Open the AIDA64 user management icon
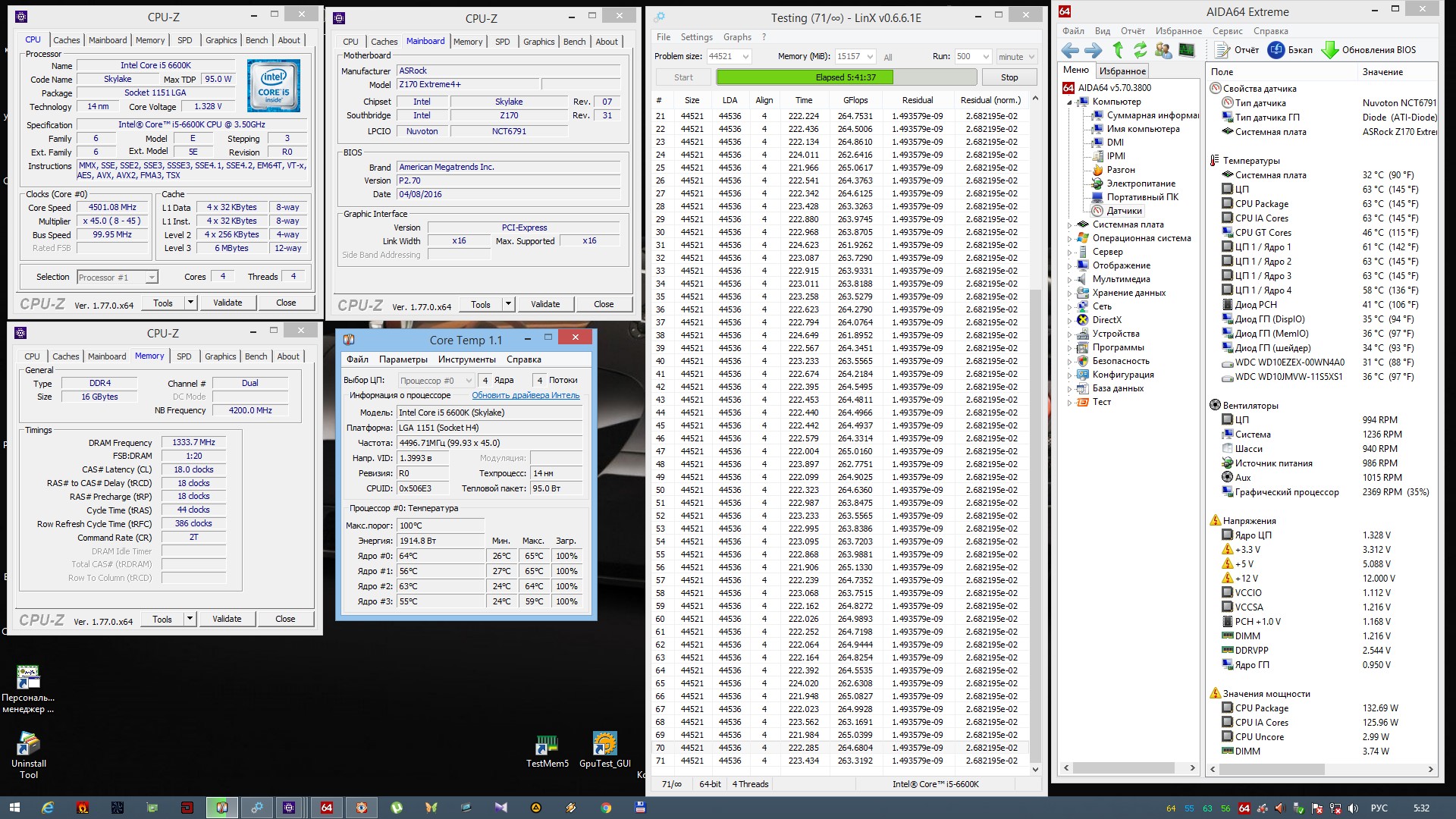1456x819 pixels. tap(1163, 50)
